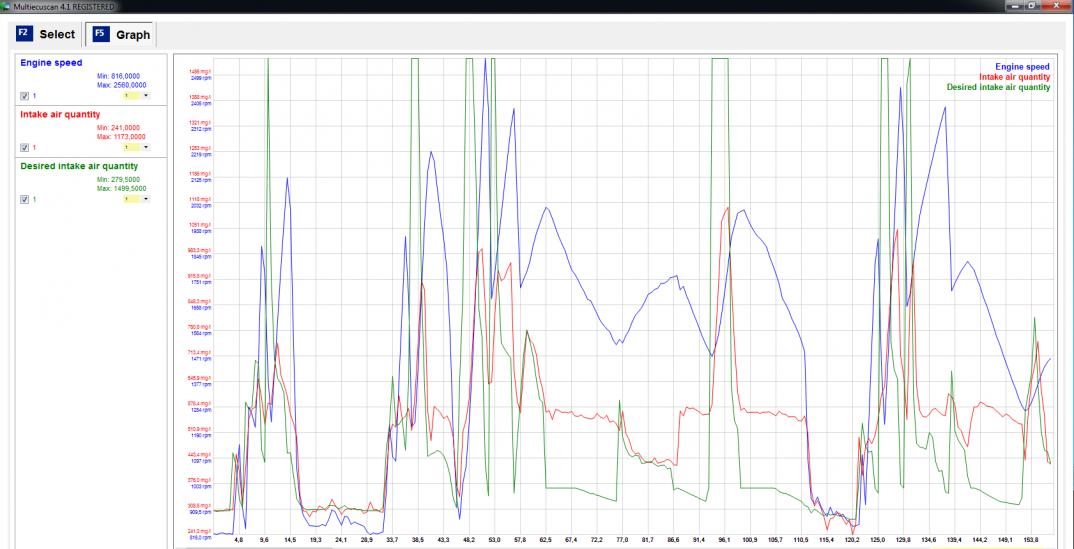Close the Multiecuscan window
Viewport: 1074px width, 549px height.
1054,6
